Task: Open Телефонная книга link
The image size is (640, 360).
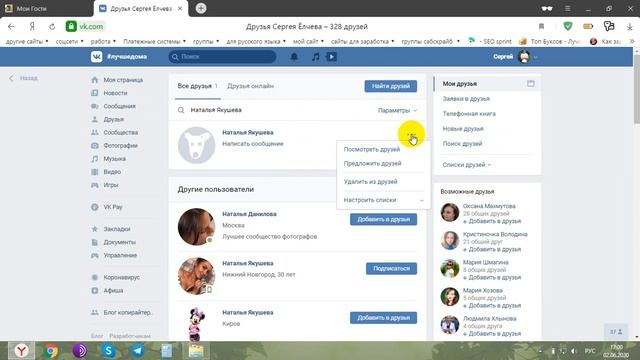Action: pos(469,114)
